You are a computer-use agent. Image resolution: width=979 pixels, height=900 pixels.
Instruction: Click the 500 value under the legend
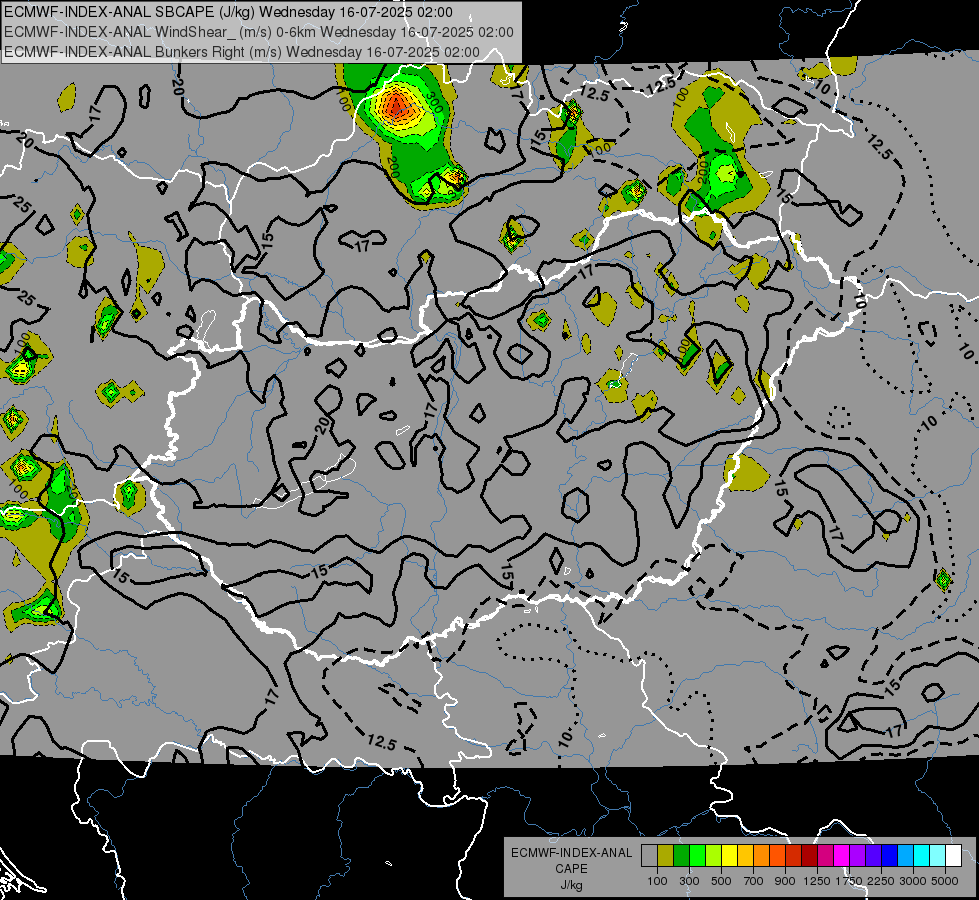click(x=722, y=881)
